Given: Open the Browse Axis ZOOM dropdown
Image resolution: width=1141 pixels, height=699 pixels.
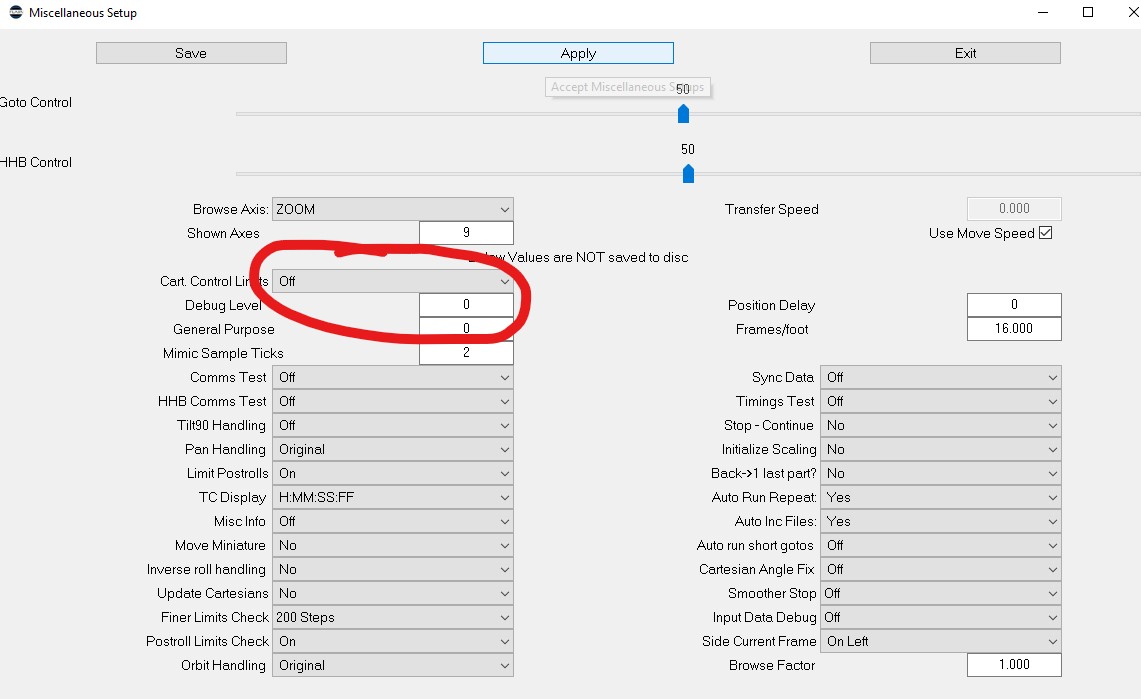Looking at the screenshot, I should coord(393,209).
